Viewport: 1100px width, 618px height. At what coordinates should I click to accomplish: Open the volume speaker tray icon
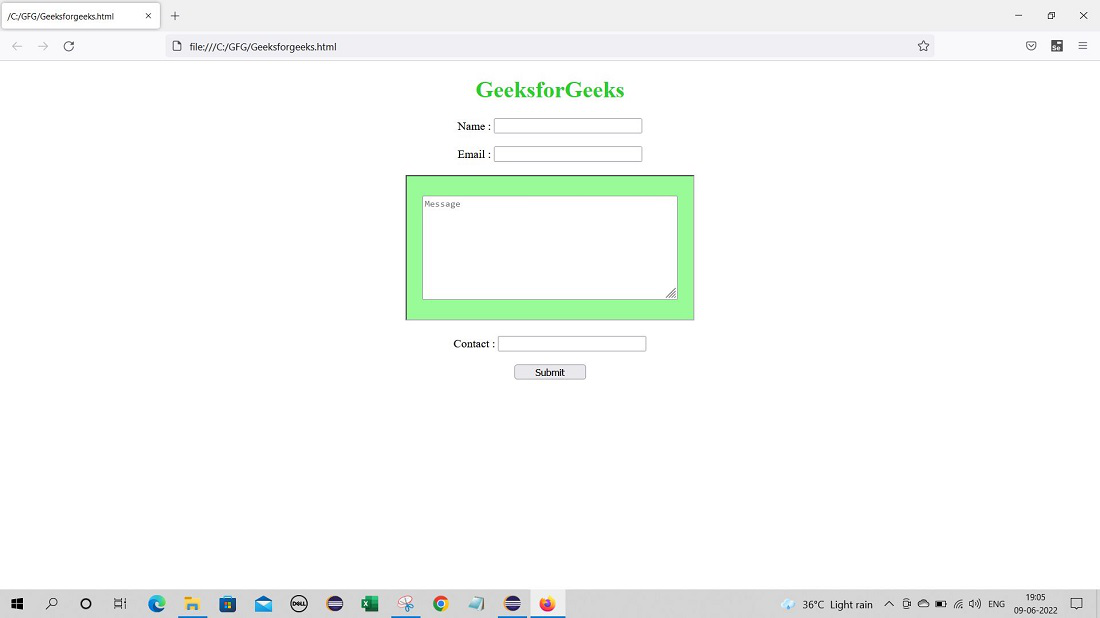pos(975,604)
